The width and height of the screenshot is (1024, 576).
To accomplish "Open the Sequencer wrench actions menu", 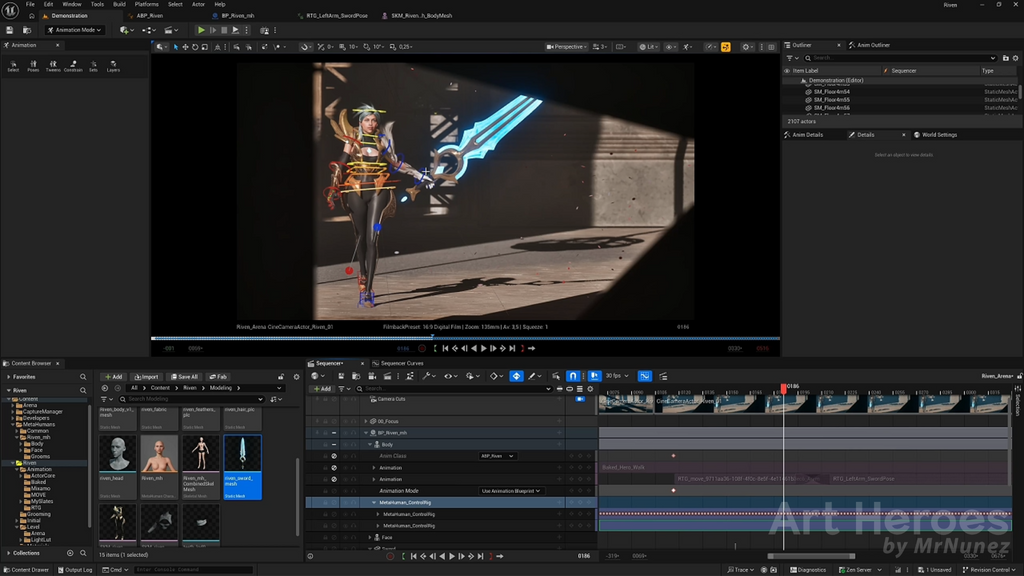I will tap(428, 376).
